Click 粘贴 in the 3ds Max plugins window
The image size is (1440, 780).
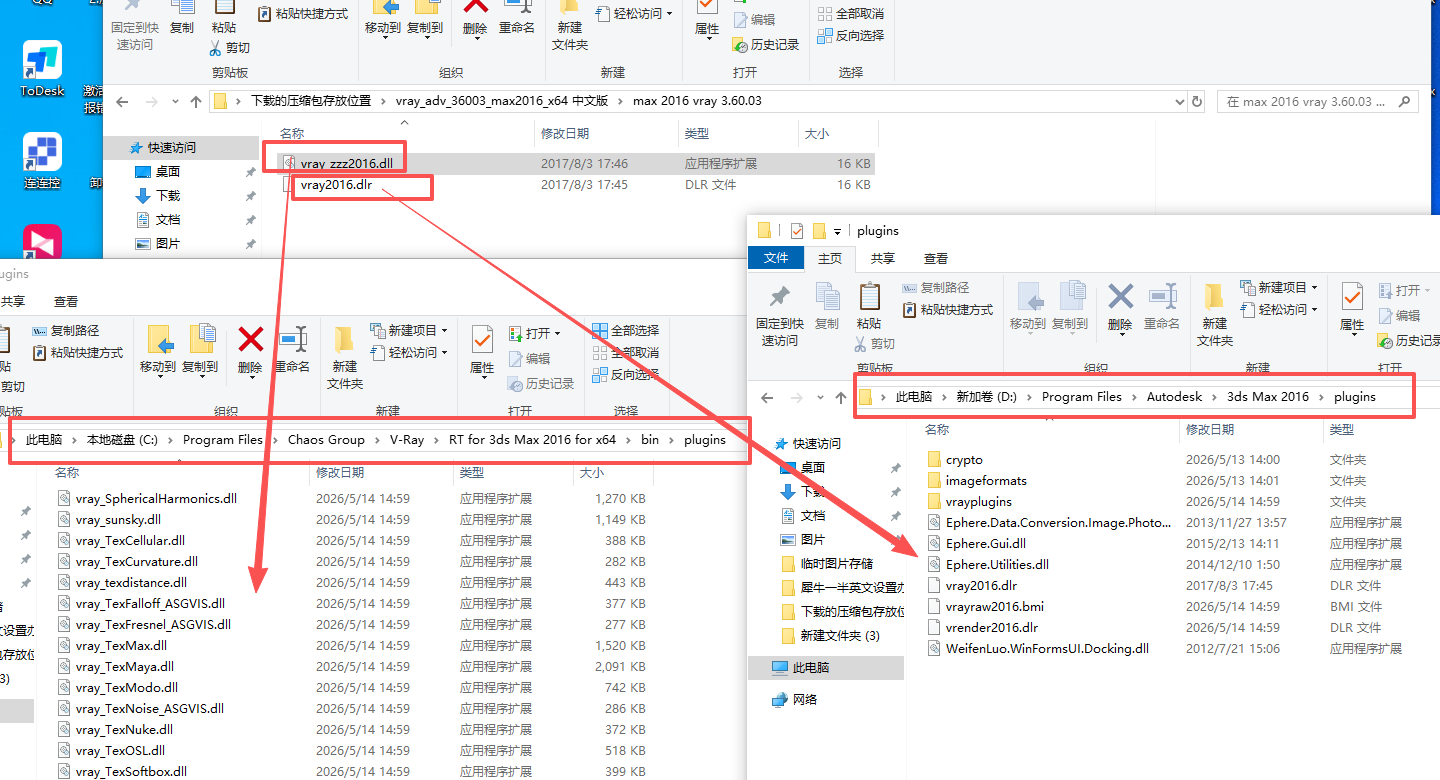coord(869,305)
